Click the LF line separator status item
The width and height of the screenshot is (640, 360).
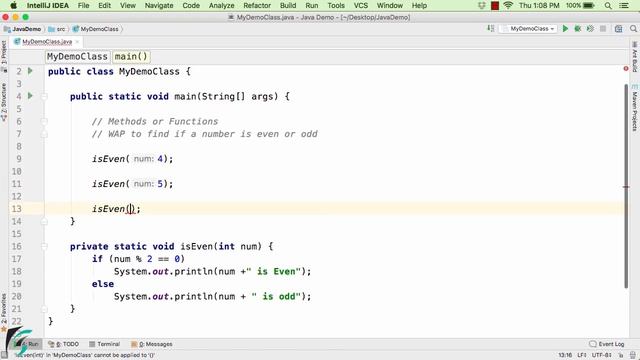(x=582, y=355)
